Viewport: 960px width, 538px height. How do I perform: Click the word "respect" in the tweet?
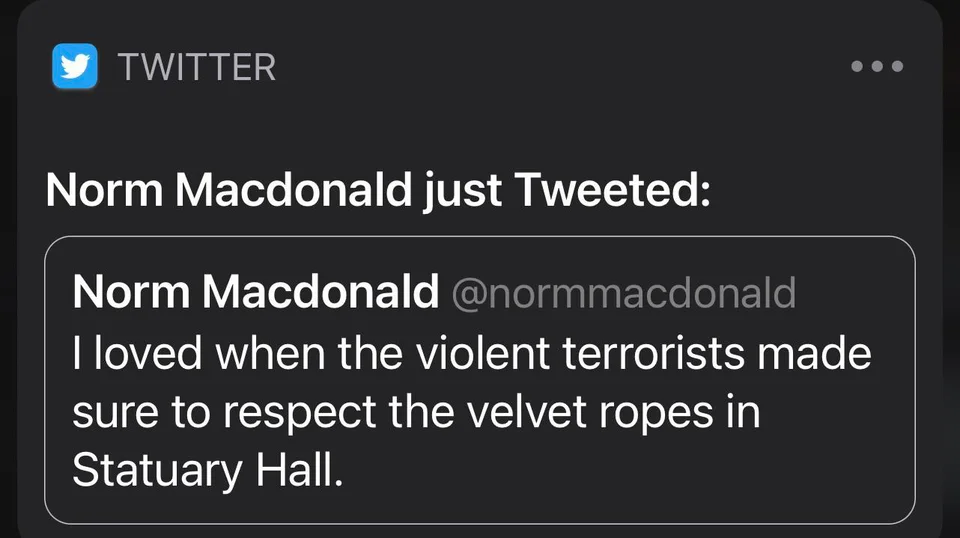point(299,413)
